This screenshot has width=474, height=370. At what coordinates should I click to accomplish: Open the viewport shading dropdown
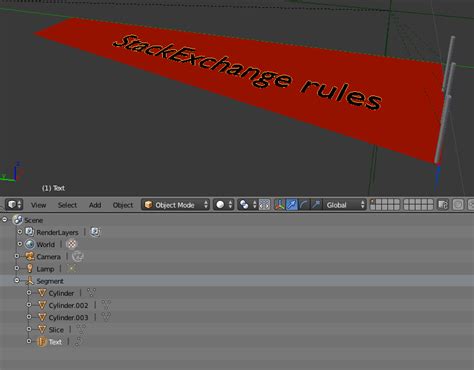click(x=224, y=205)
